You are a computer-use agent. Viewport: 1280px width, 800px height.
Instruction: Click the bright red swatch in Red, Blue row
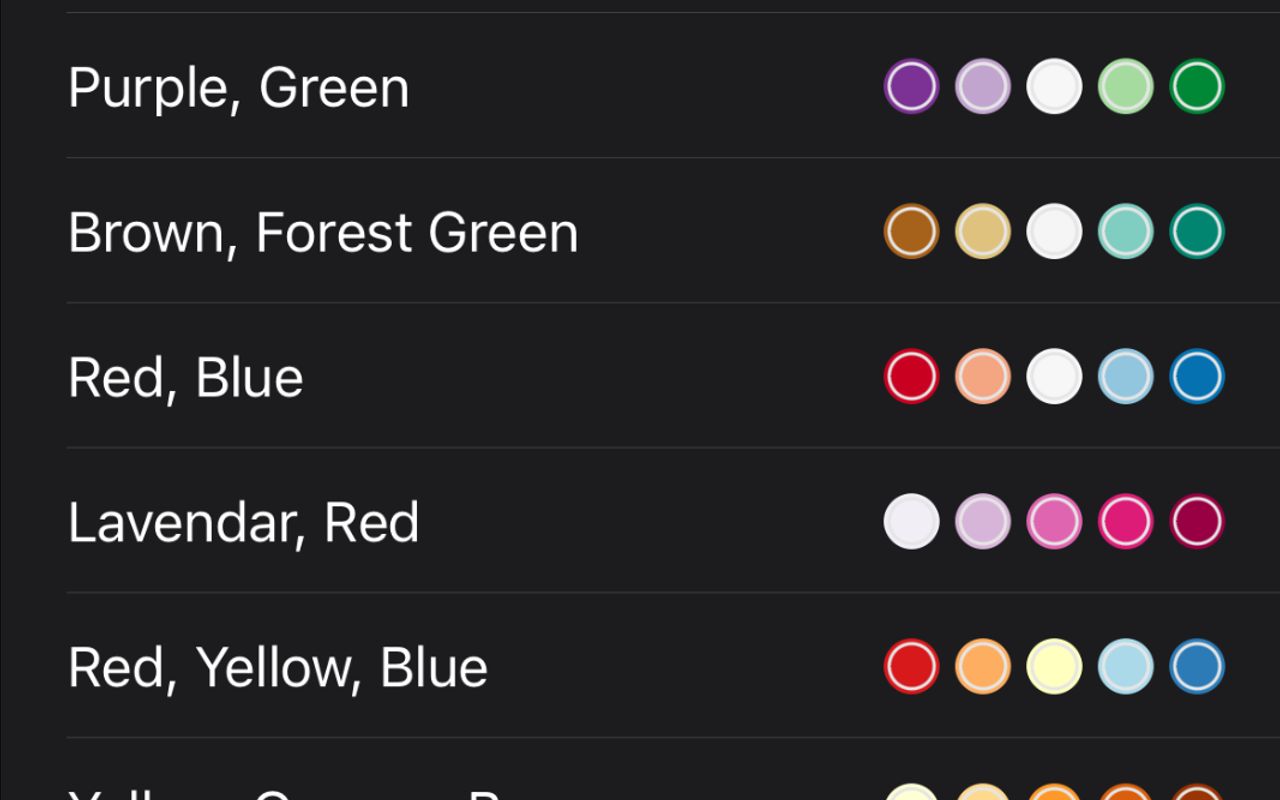(x=910, y=376)
